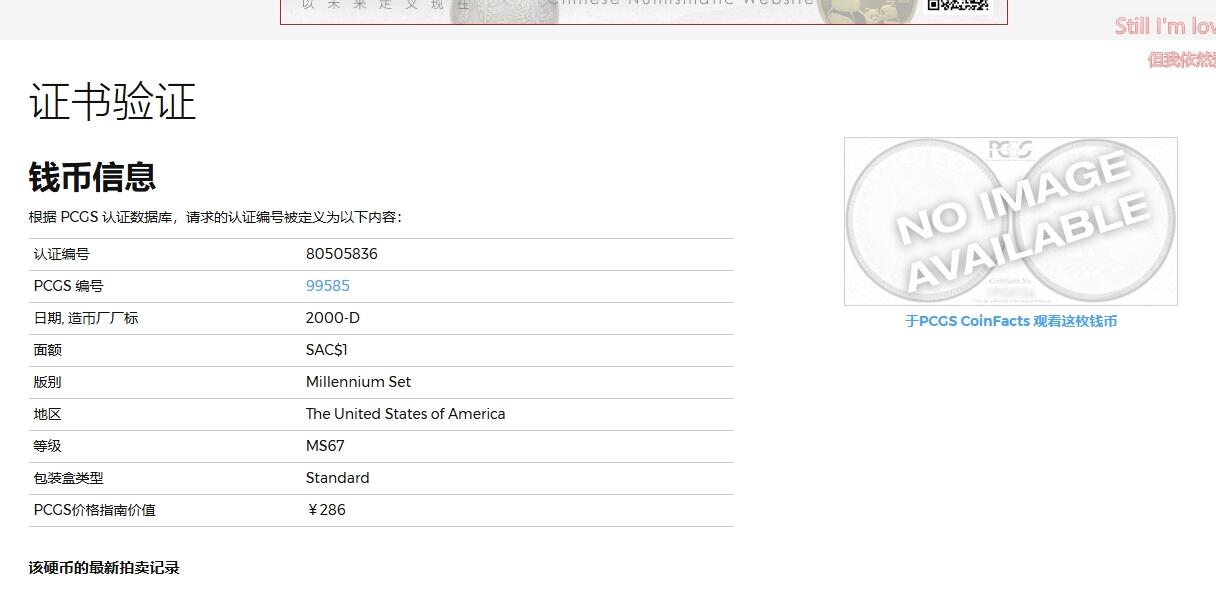The height and width of the screenshot is (589, 1216).
Task: Select the grade value MS67
Action: click(325, 446)
